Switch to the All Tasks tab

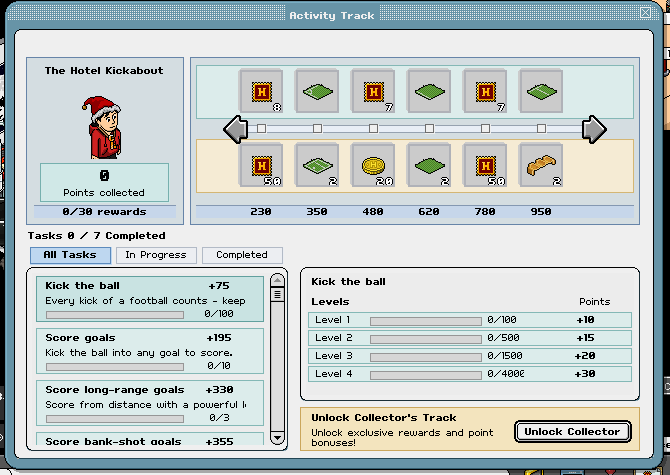click(x=70, y=255)
